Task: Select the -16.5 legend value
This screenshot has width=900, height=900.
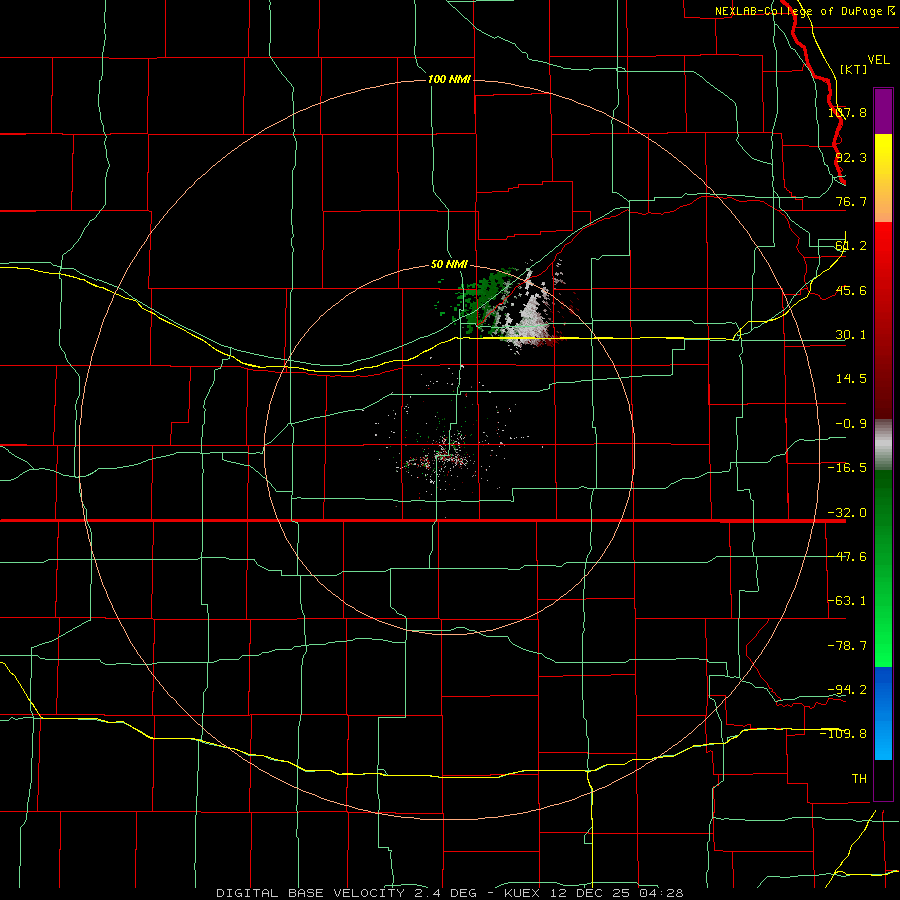Action: pyautogui.click(x=847, y=468)
